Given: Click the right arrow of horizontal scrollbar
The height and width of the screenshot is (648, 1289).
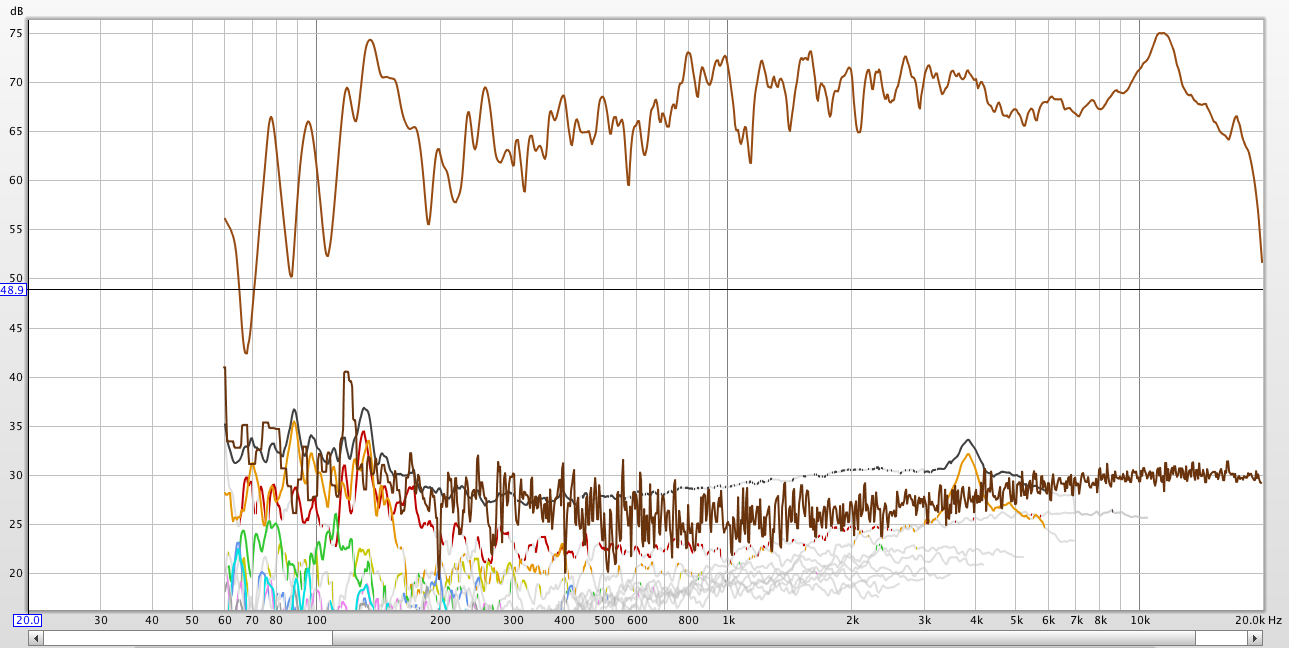Looking at the screenshot, I should point(1255,638).
